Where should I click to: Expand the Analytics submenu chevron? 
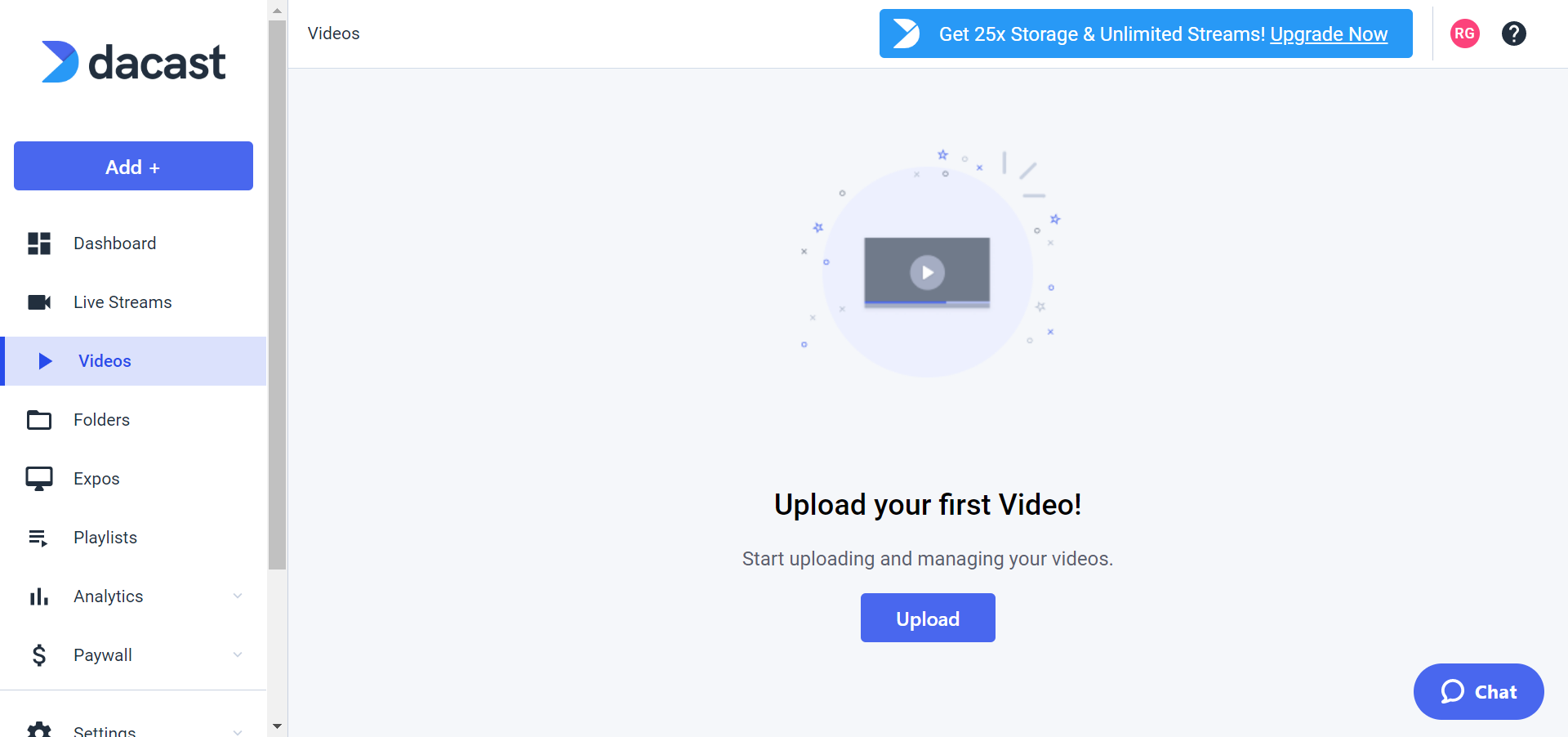point(238,596)
